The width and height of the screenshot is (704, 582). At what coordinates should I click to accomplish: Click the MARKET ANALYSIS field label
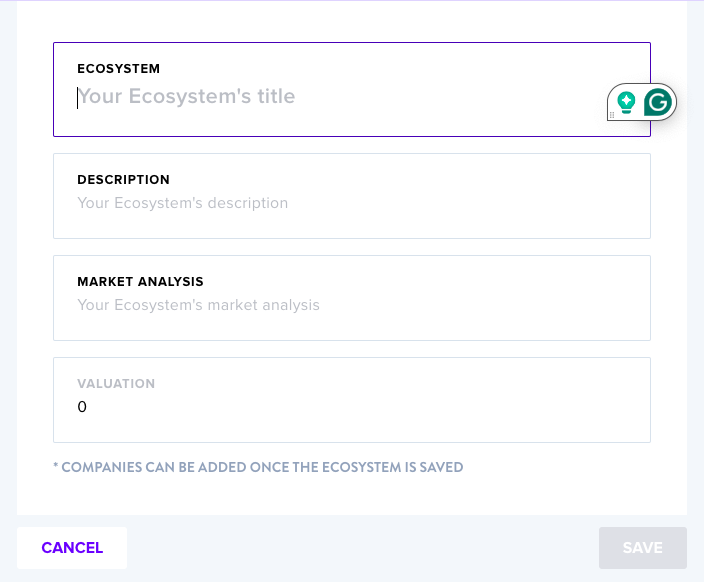click(x=140, y=282)
